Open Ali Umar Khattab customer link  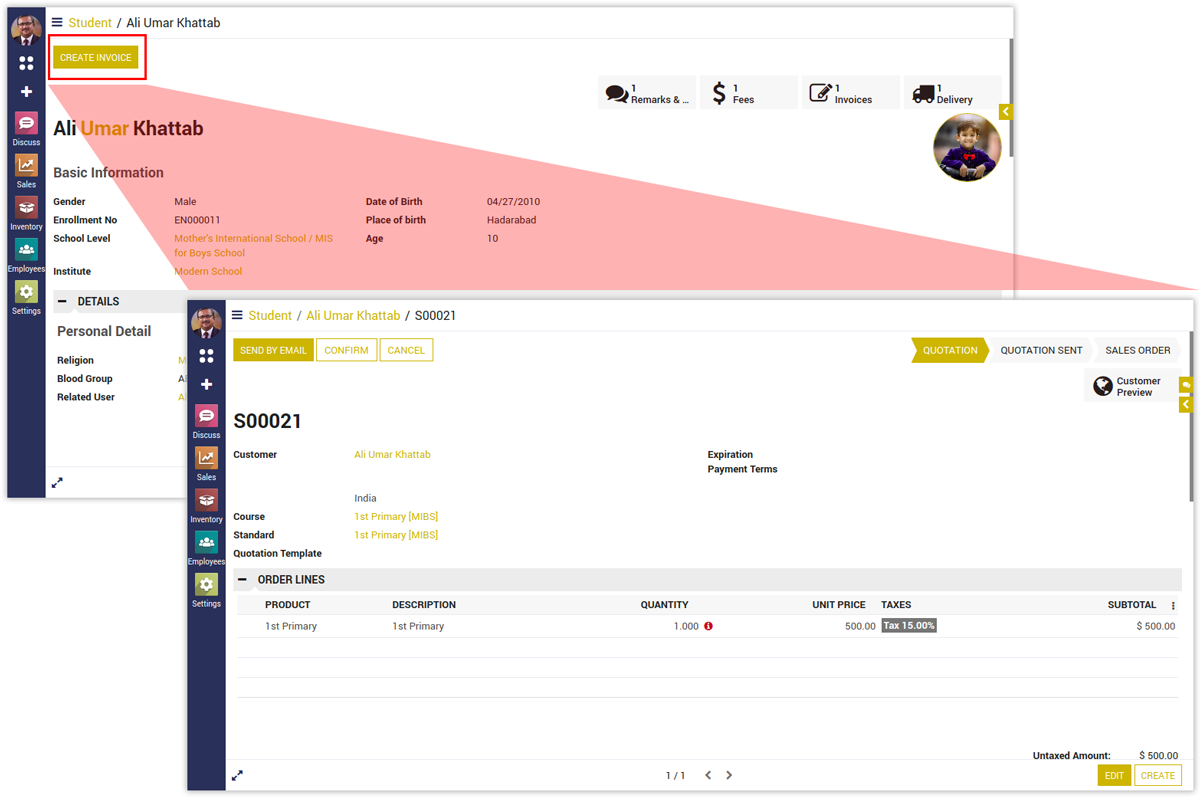tap(392, 455)
